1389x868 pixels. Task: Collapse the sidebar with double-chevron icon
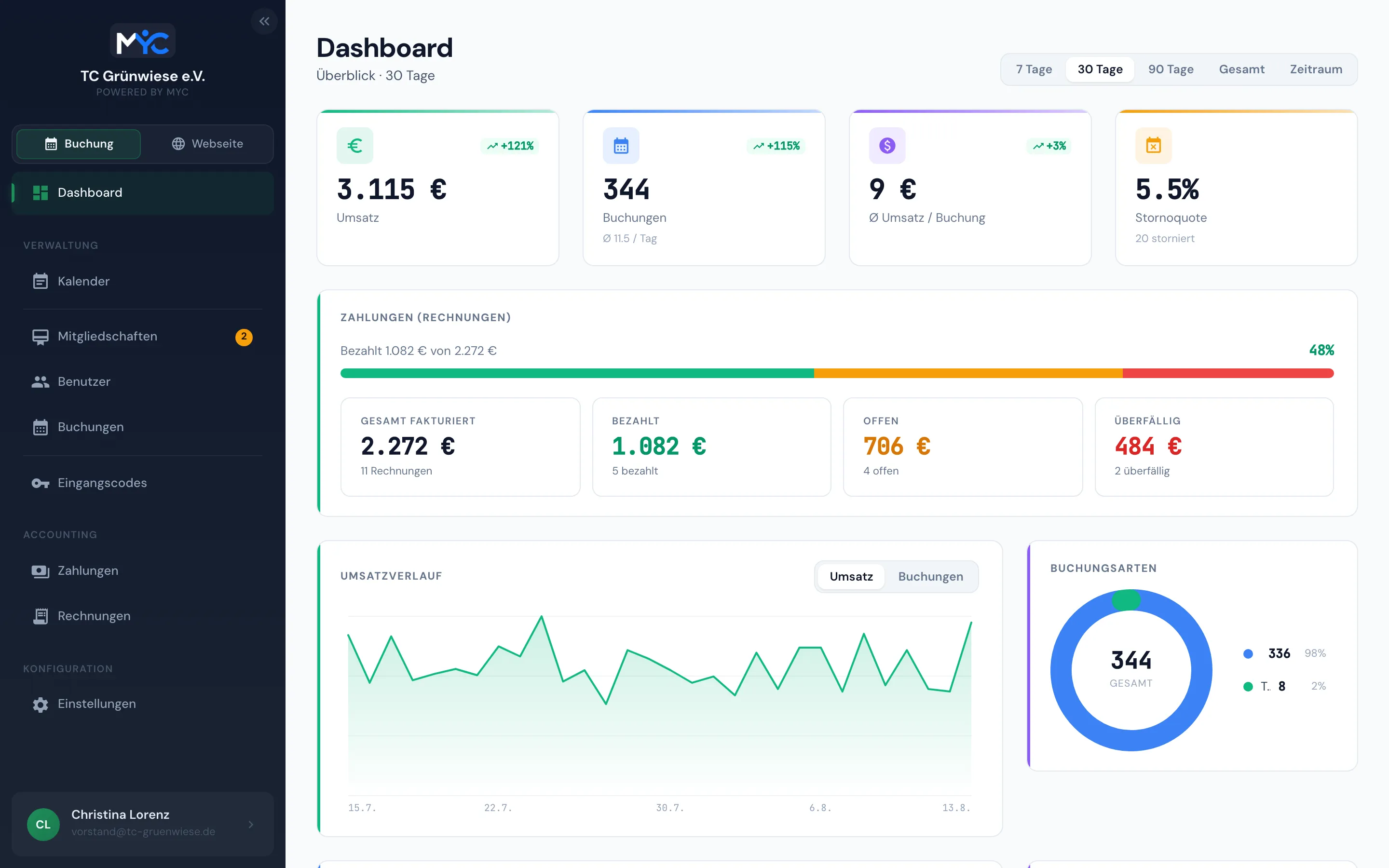(x=264, y=21)
